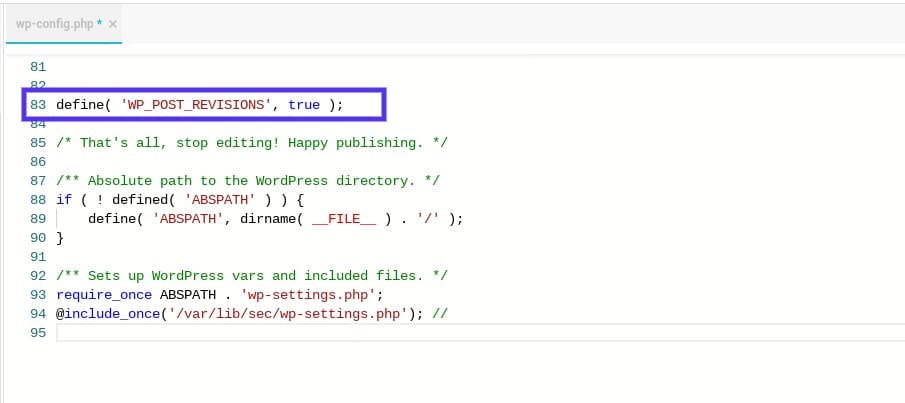Close the wp-config.php tab
The width and height of the screenshot is (905, 403).
click(x=111, y=24)
